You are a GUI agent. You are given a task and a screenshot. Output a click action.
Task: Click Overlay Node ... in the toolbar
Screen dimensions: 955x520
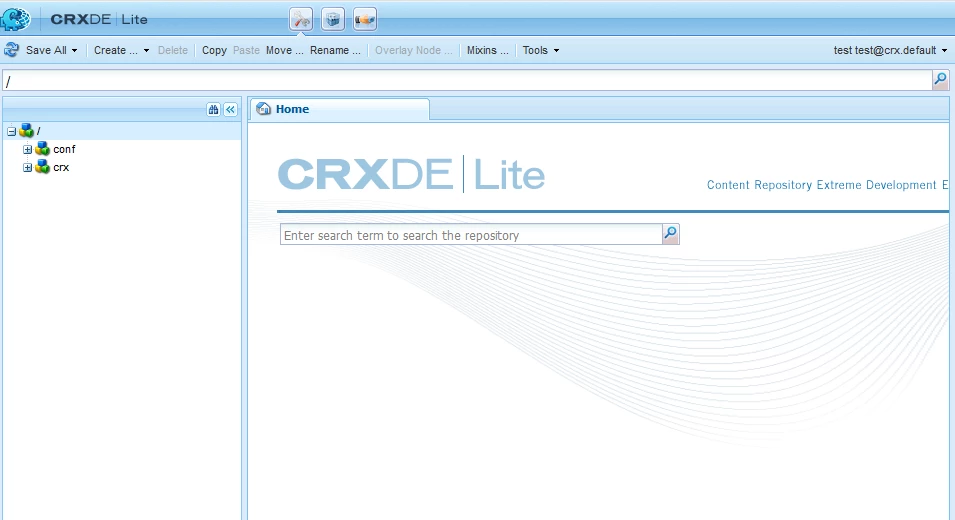[x=414, y=51]
